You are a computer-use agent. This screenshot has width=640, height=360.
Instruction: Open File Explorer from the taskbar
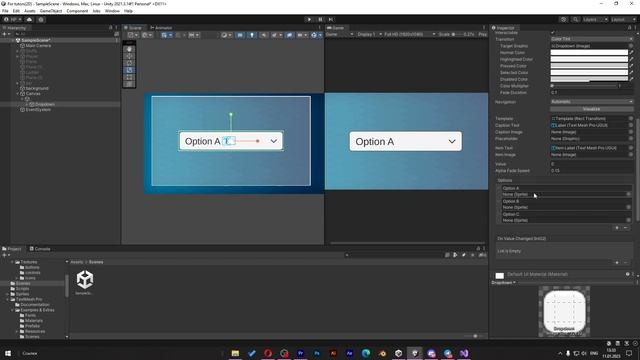click(235, 353)
